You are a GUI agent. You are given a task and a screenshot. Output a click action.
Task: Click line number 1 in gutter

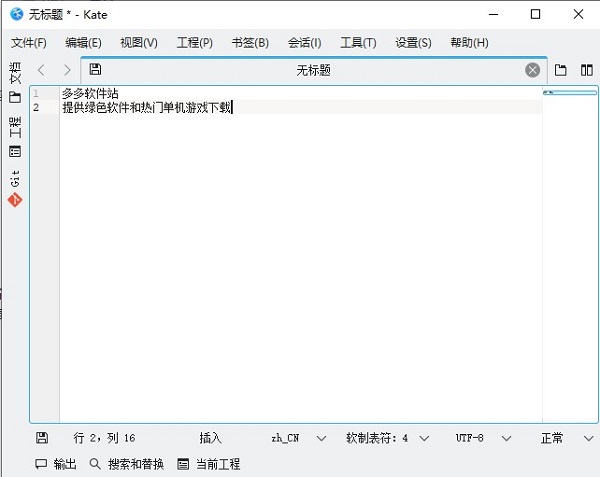[x=36, y=93]
